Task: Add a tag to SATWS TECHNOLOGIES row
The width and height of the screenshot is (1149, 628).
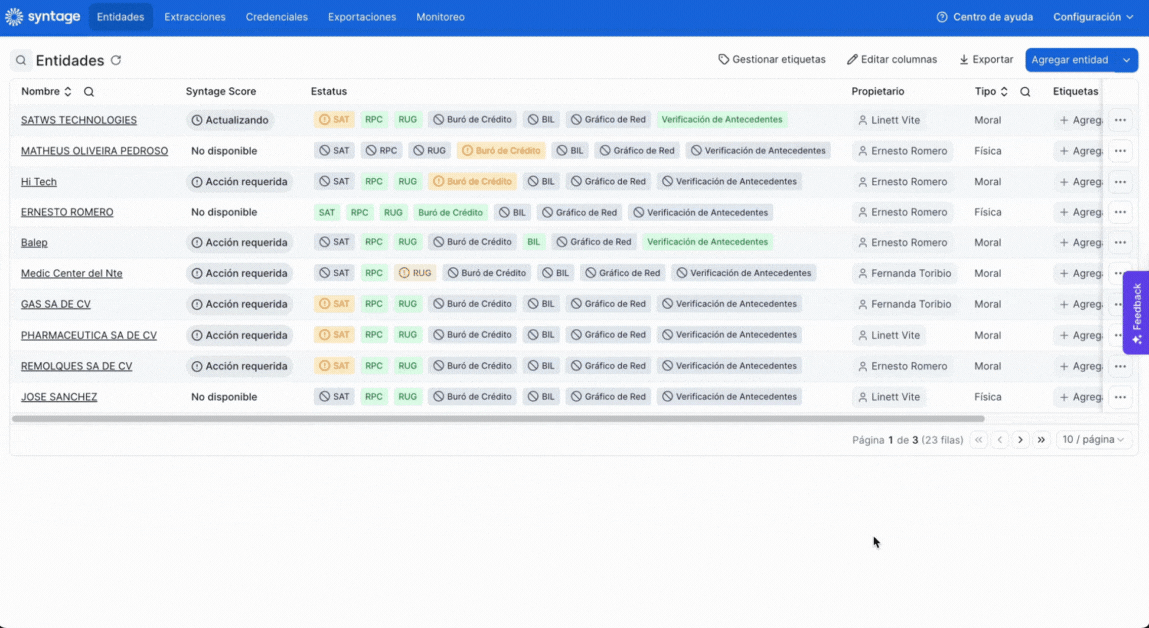Action: pyautogui.click(x=1079, y=120)
